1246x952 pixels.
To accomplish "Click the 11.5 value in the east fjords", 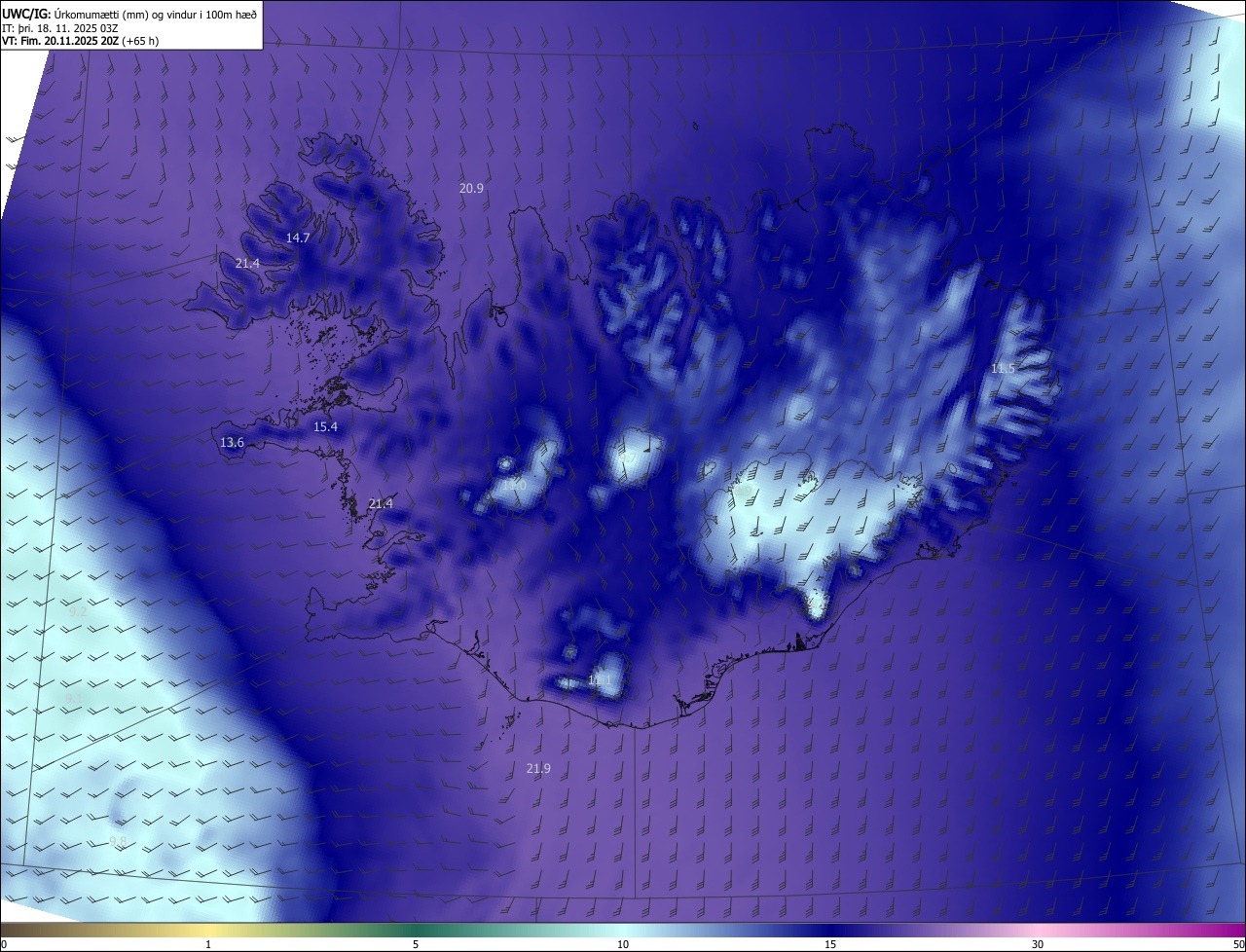I will click(1003, 368).
